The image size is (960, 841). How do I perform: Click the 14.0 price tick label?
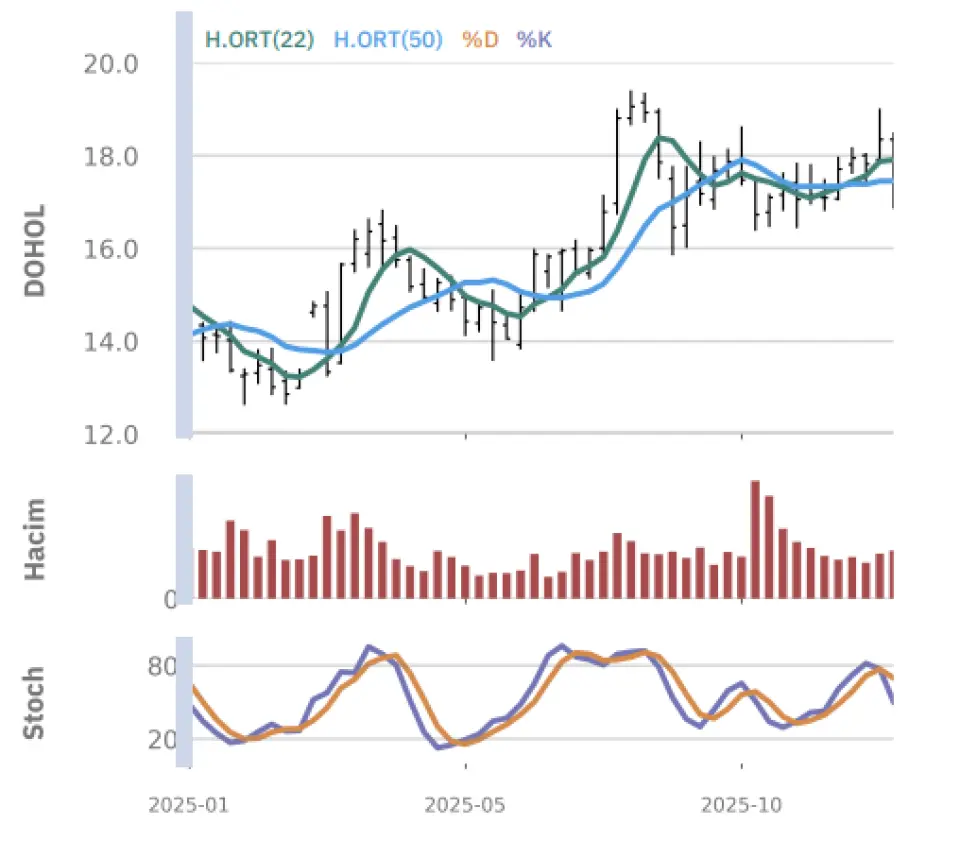pyautogui.click(x=109, y=342)
